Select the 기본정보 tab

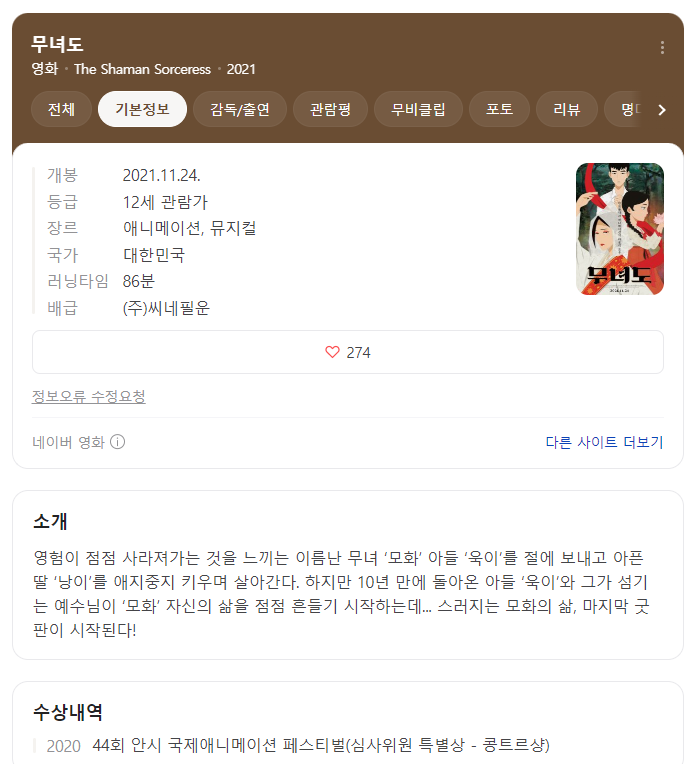coord(142,109)
